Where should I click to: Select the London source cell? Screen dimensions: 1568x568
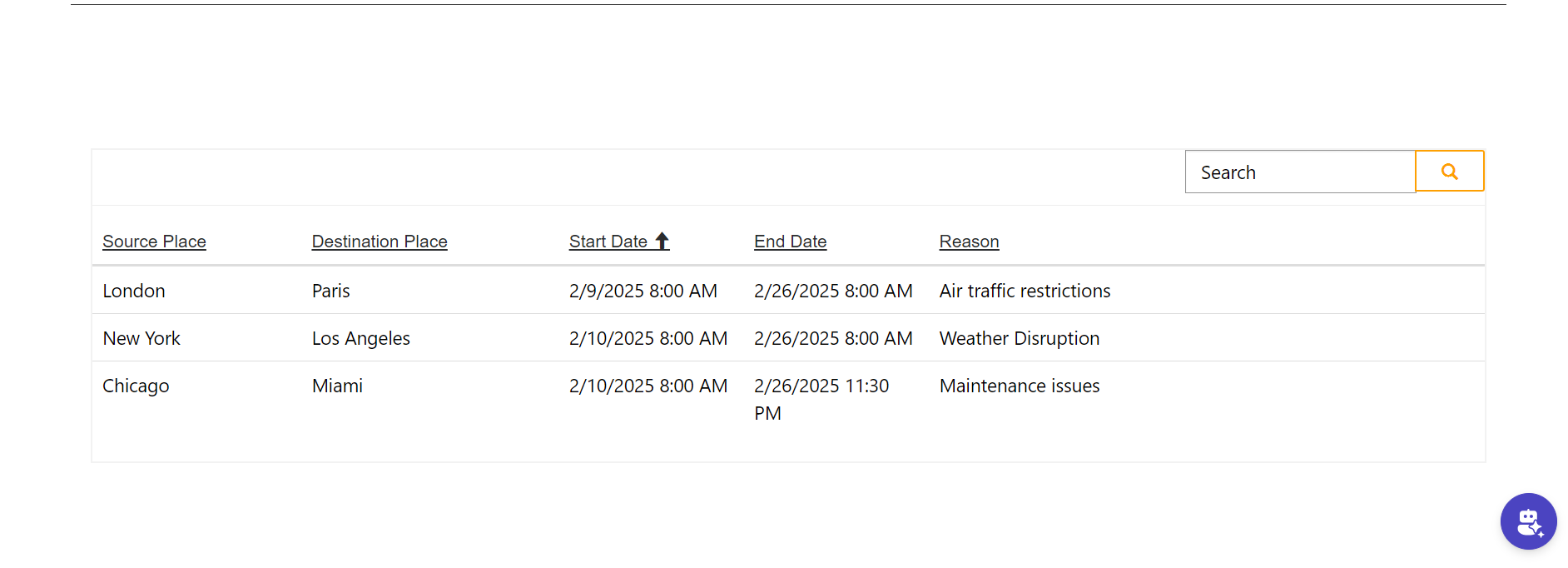[x=134, y=291]
